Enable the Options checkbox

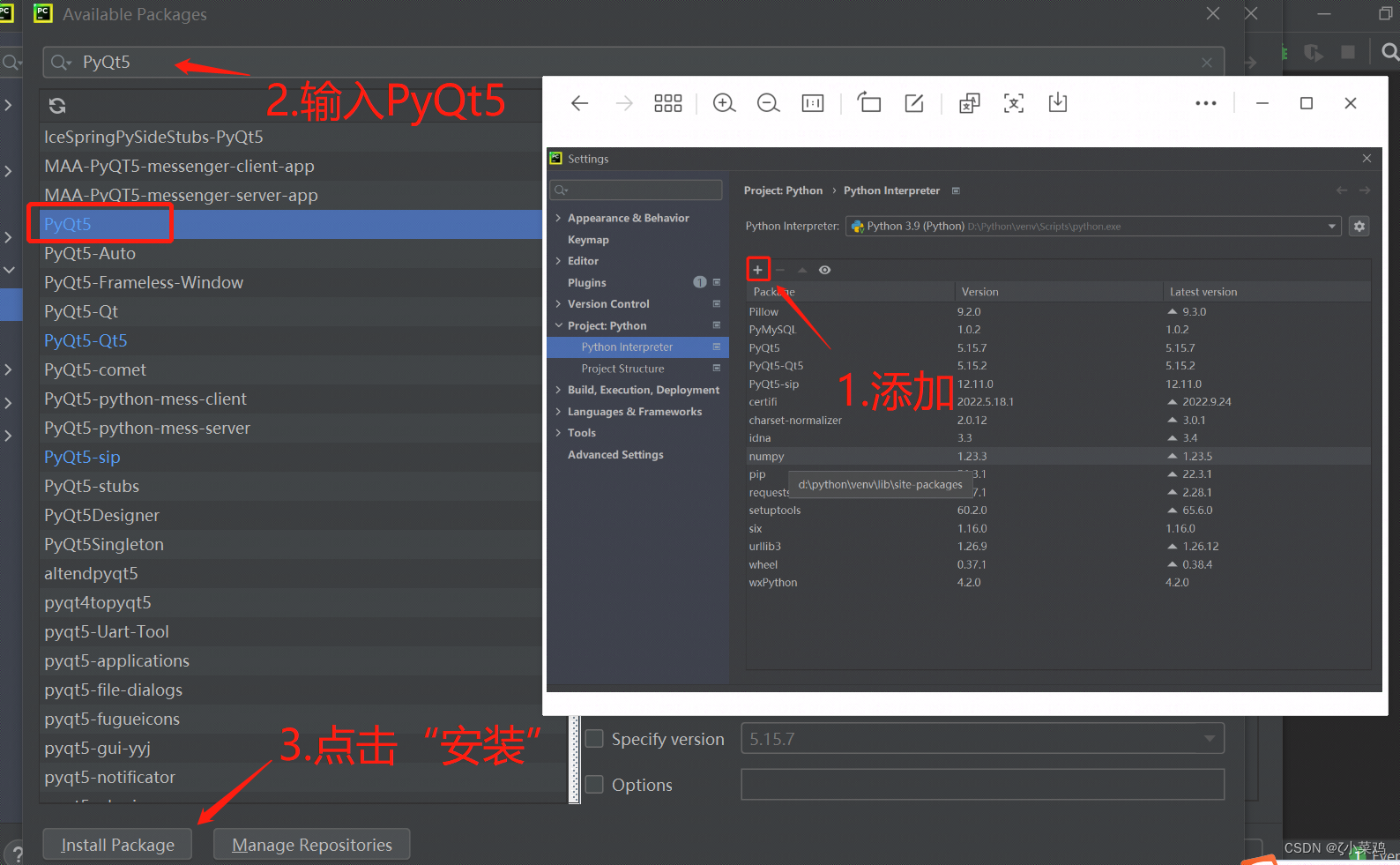(x=595, y=785)
